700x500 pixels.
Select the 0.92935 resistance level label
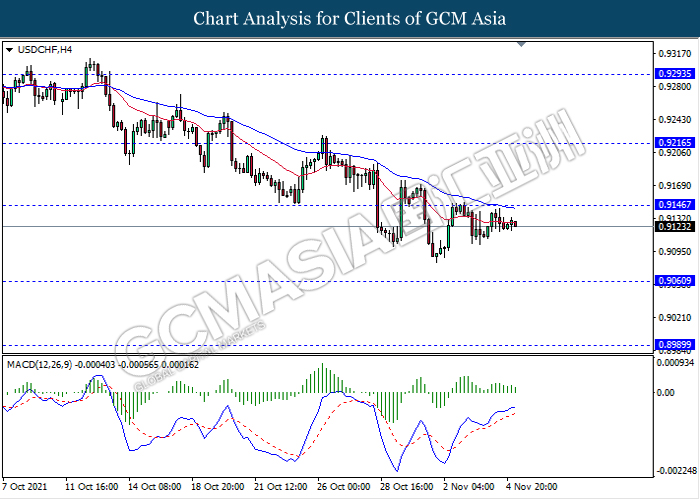[x=675, y=74]
